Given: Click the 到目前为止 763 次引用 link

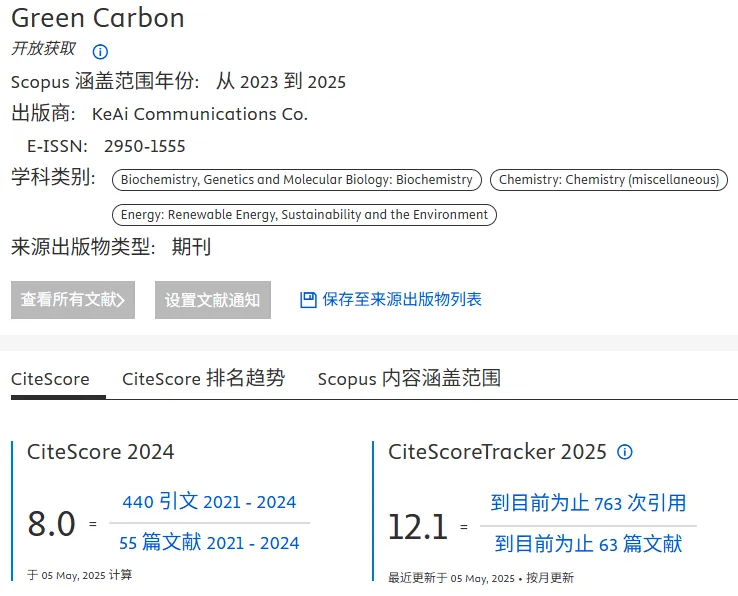Looking at the screenshot, I should (588, 503).
